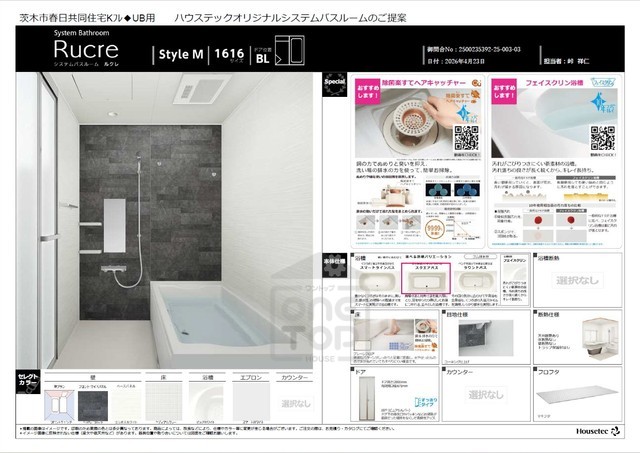Click the Special laurel badge icon
Viewport: 640px width, 453px height.
(x=335, y=85)
